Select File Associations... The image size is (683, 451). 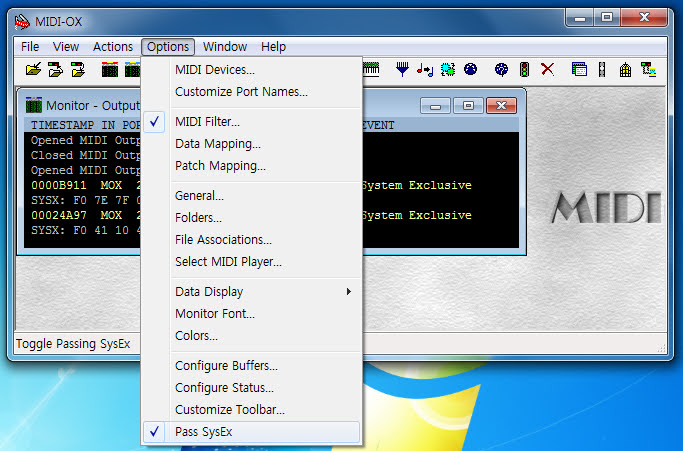tap(251, 240)
